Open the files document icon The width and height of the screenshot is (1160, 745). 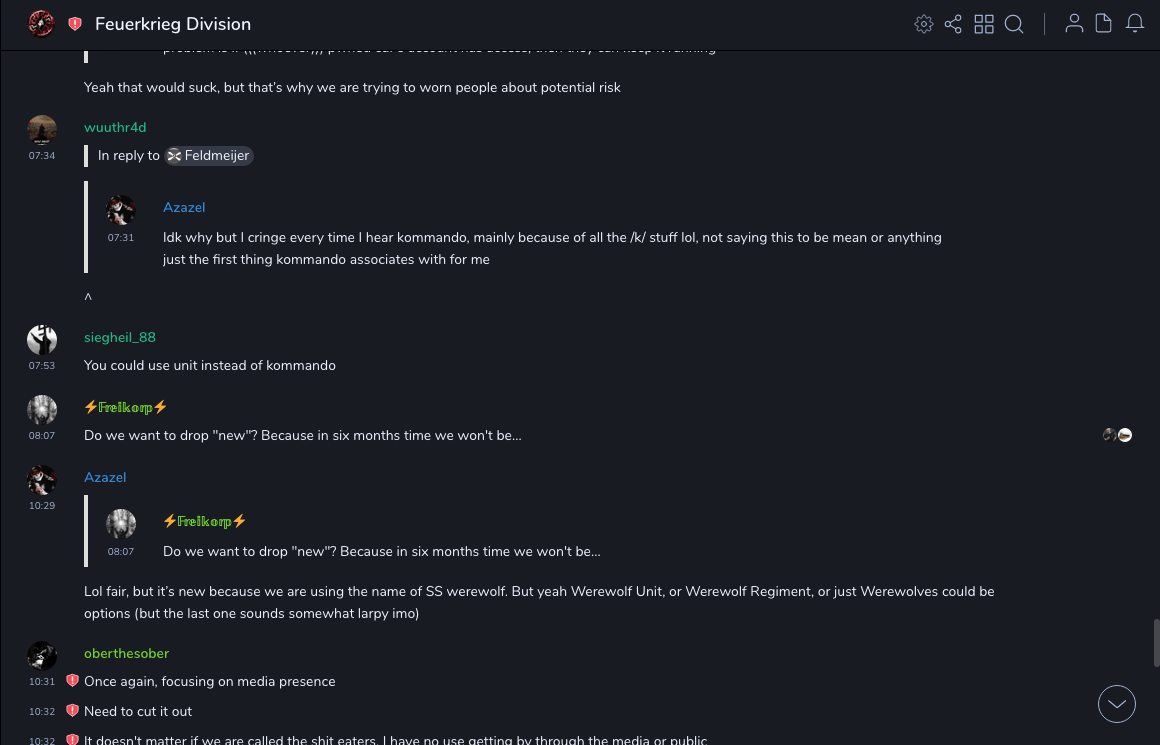point(1104,24)
